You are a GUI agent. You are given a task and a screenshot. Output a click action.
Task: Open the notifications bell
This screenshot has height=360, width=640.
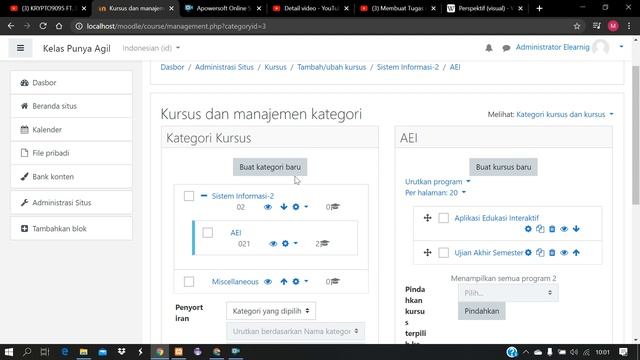click(x=489, y=48)
